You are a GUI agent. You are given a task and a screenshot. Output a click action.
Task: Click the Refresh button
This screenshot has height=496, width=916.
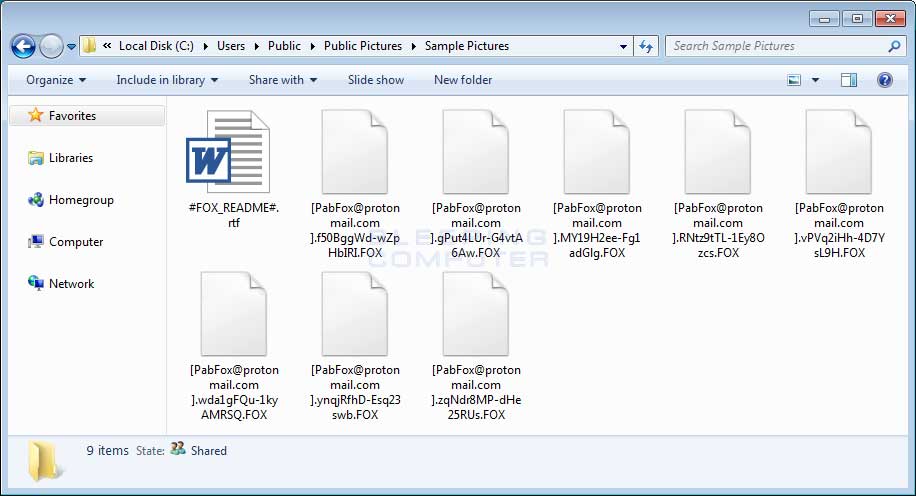click(646, 46)
